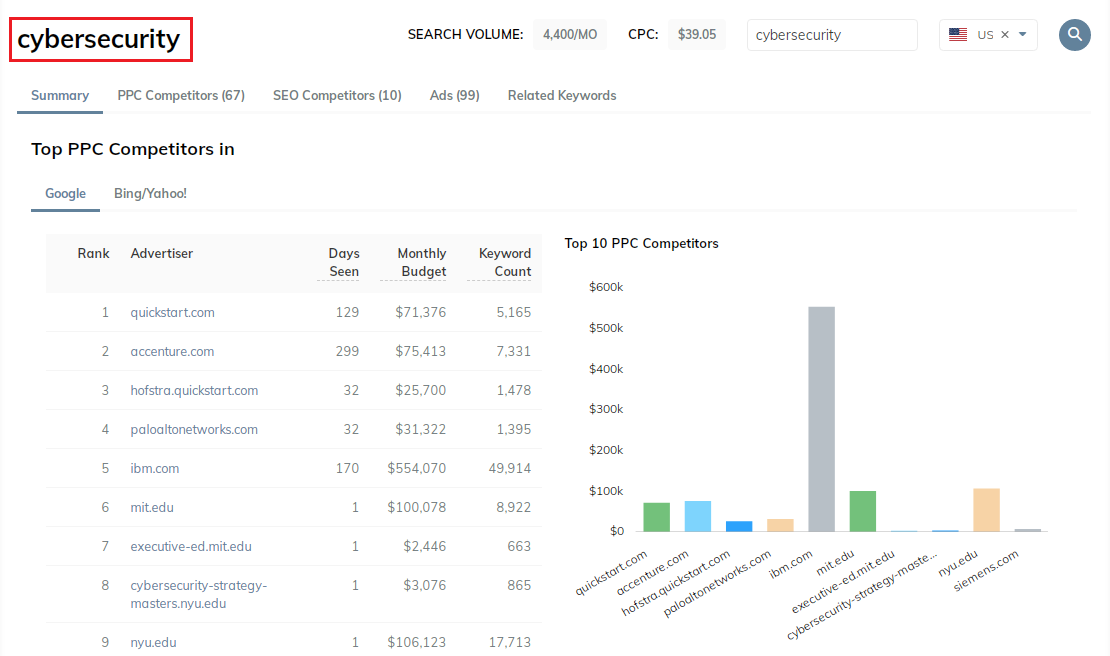Click the 129 days seen cell
The image size is (1110, 656).
(348, 312)
